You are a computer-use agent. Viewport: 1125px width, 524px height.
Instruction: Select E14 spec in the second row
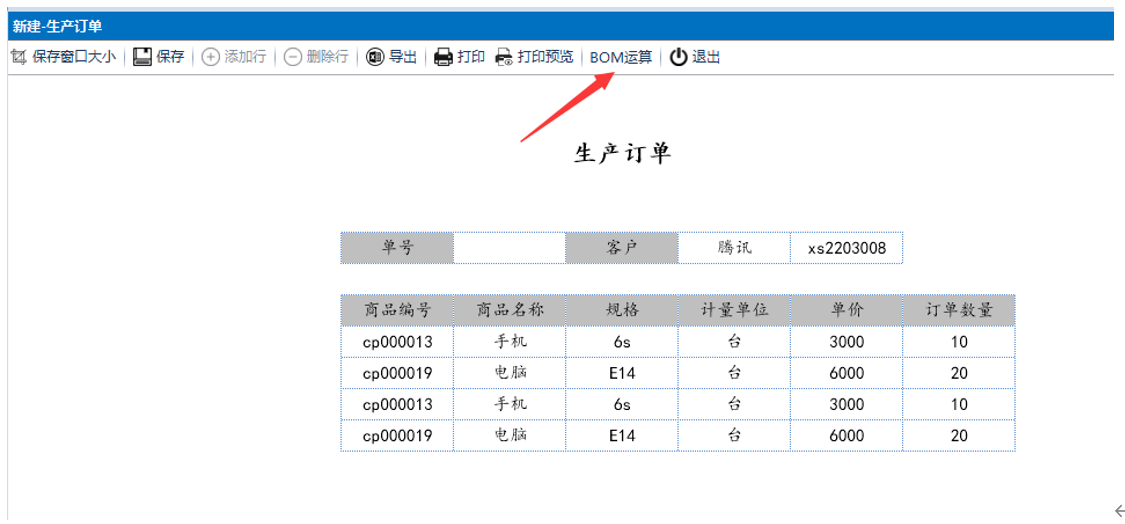tap(621, 373)
